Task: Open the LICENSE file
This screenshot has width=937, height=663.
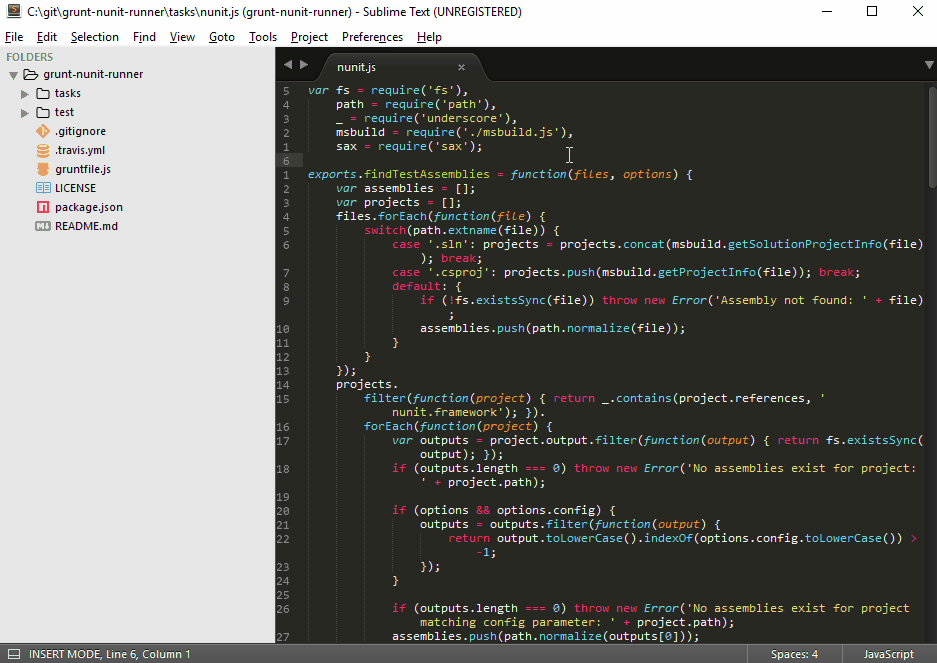Action: (75, 188)
